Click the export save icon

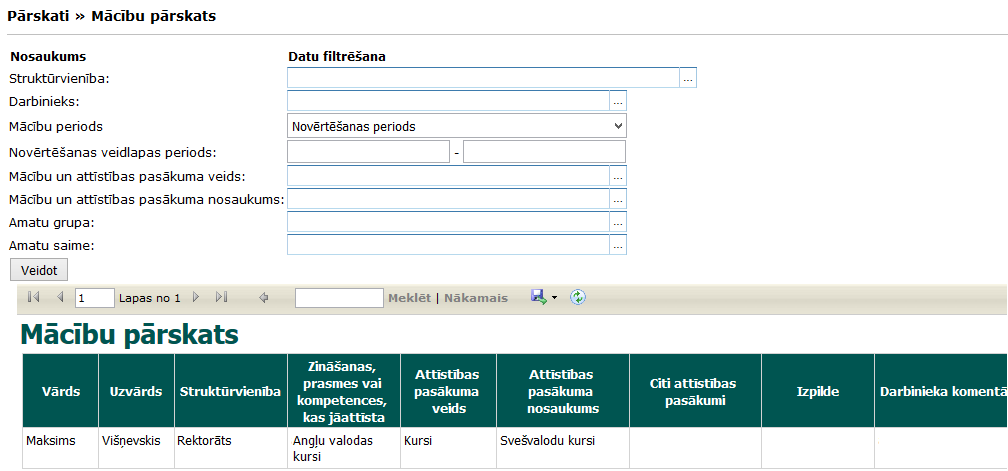point(538,297)
